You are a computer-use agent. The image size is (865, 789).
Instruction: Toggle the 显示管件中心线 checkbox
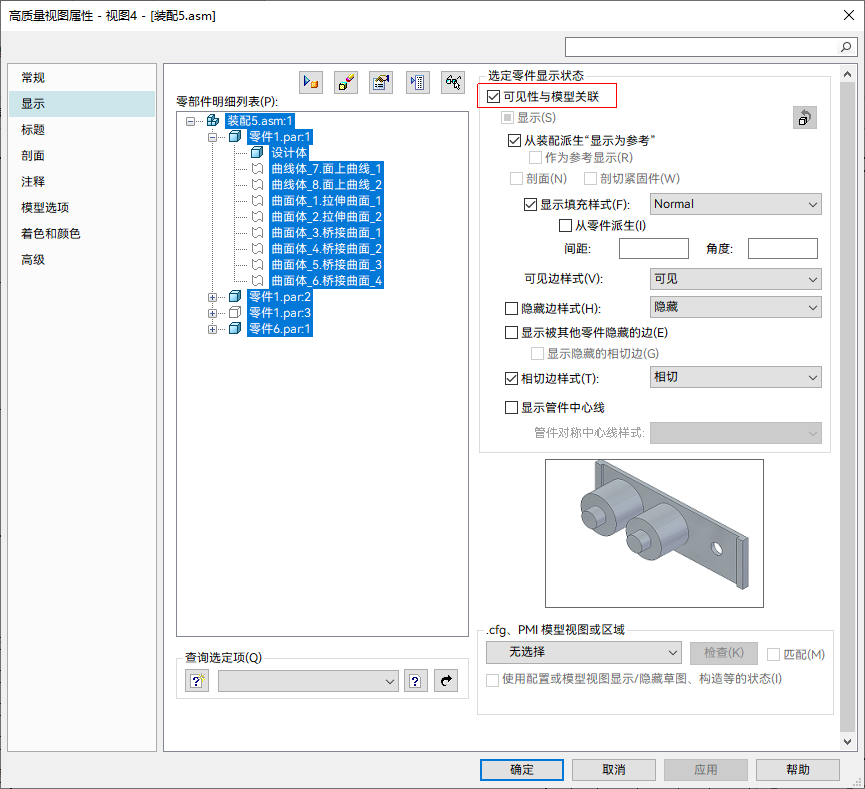click(x=512, y=408)
